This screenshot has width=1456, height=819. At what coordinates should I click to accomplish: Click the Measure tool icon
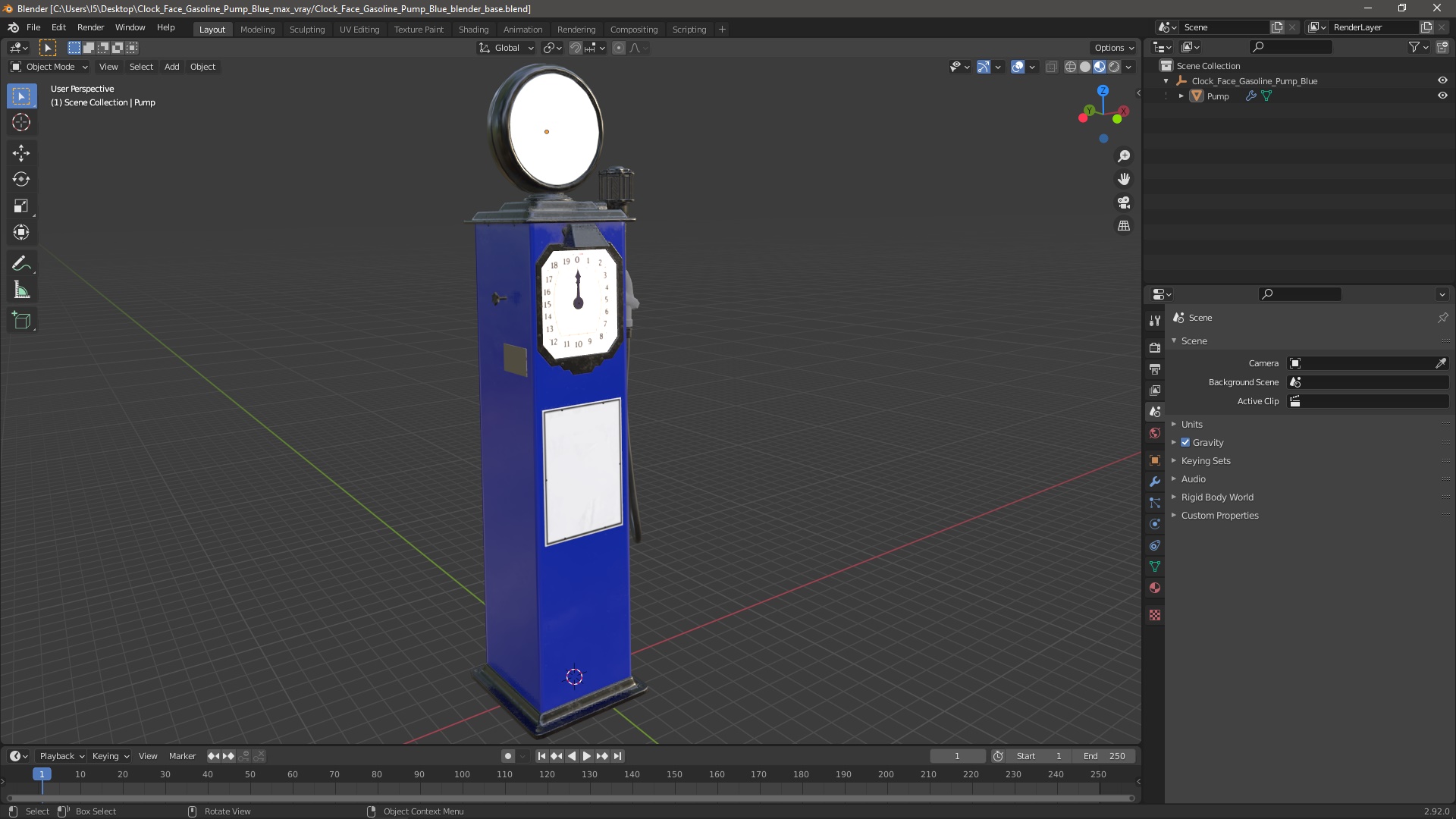(x=22, y=290)
